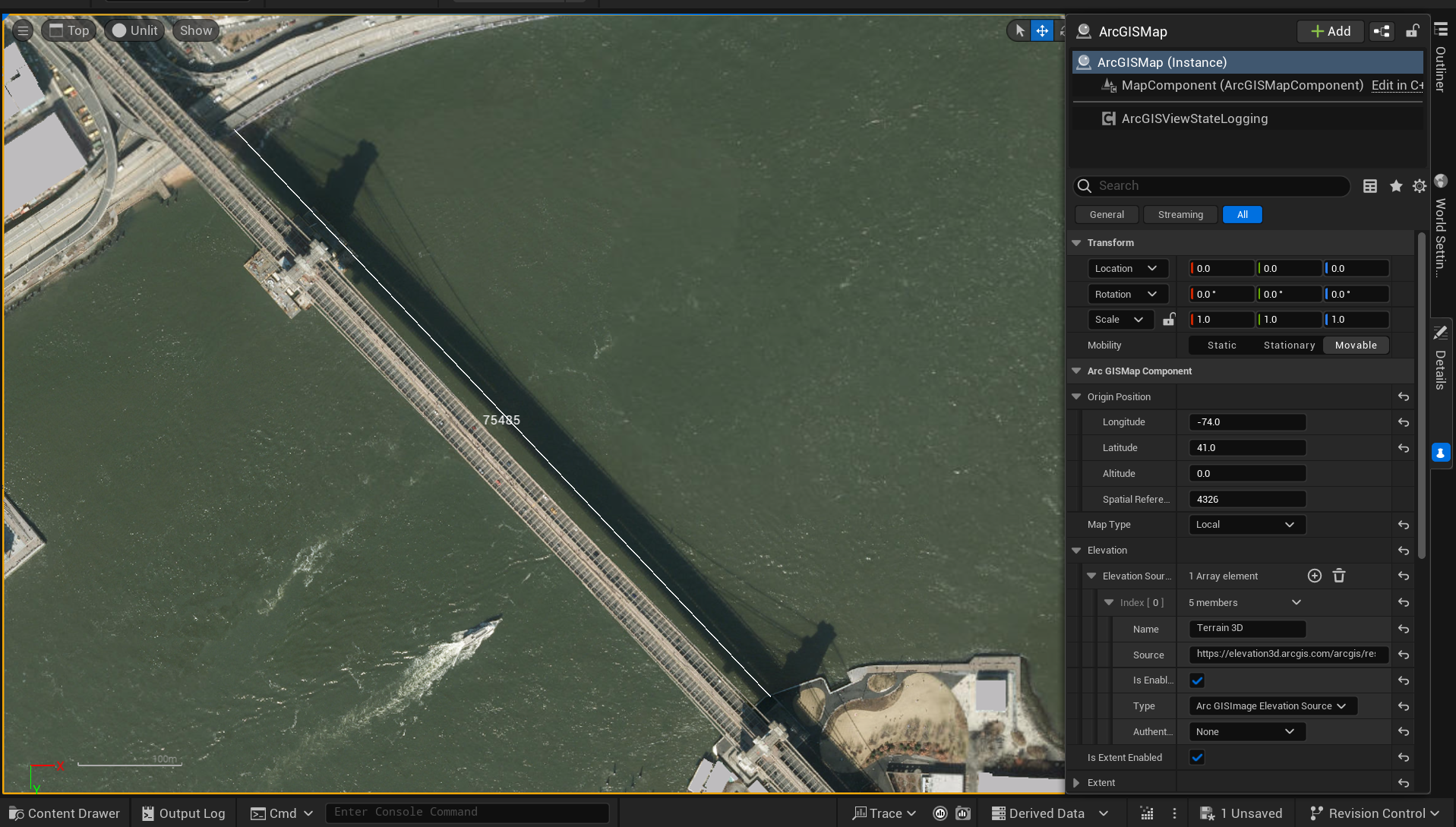The width and height of the screenshot is (1456, 827).
Task: Open the Authentication None dropdown
Action: coord(1246,731)
